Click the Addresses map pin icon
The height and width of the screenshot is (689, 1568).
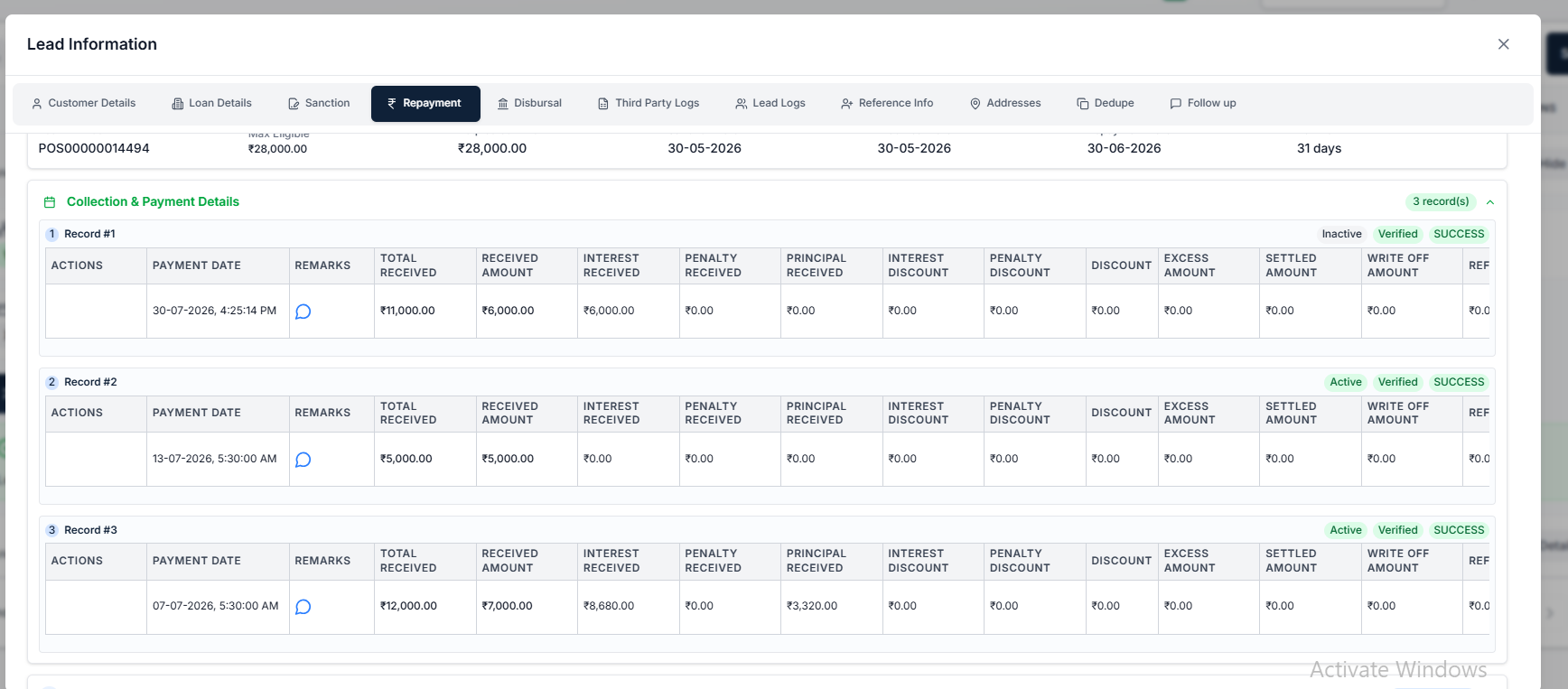pos(975,104)
